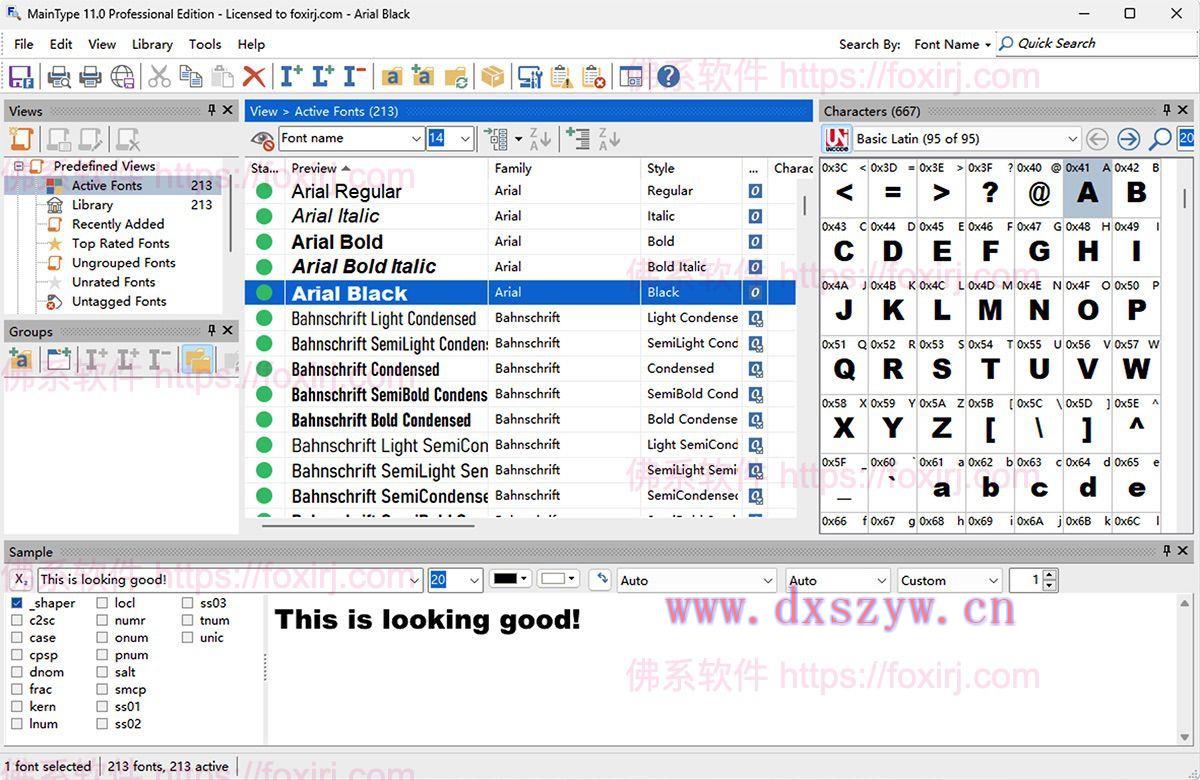Enable the case feature checkbox
Image resolution: width=1200 pixels, height=780 pixels.
16,637
